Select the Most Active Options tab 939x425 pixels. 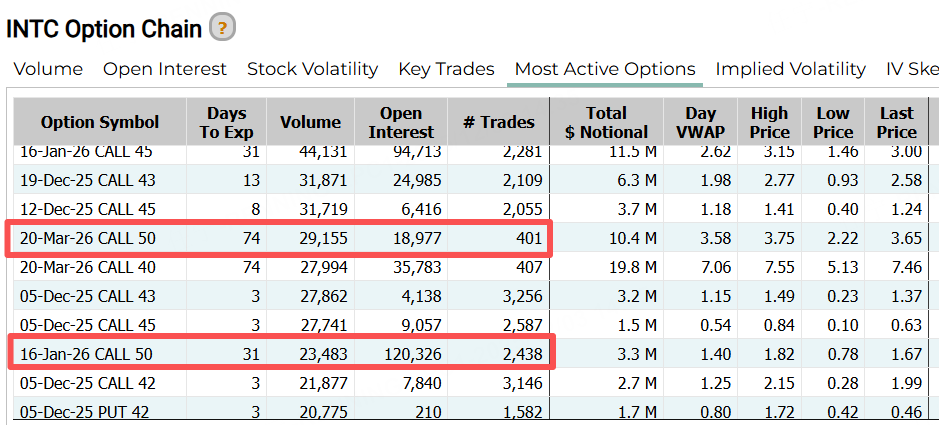[x=604, y=69]
